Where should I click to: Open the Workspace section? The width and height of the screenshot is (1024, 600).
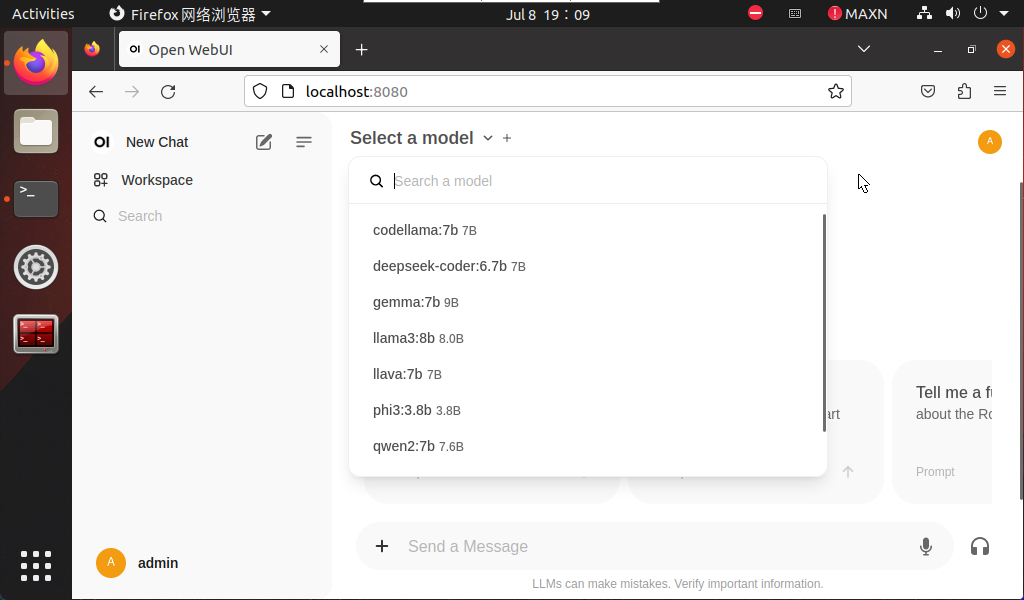pos(156,180)
